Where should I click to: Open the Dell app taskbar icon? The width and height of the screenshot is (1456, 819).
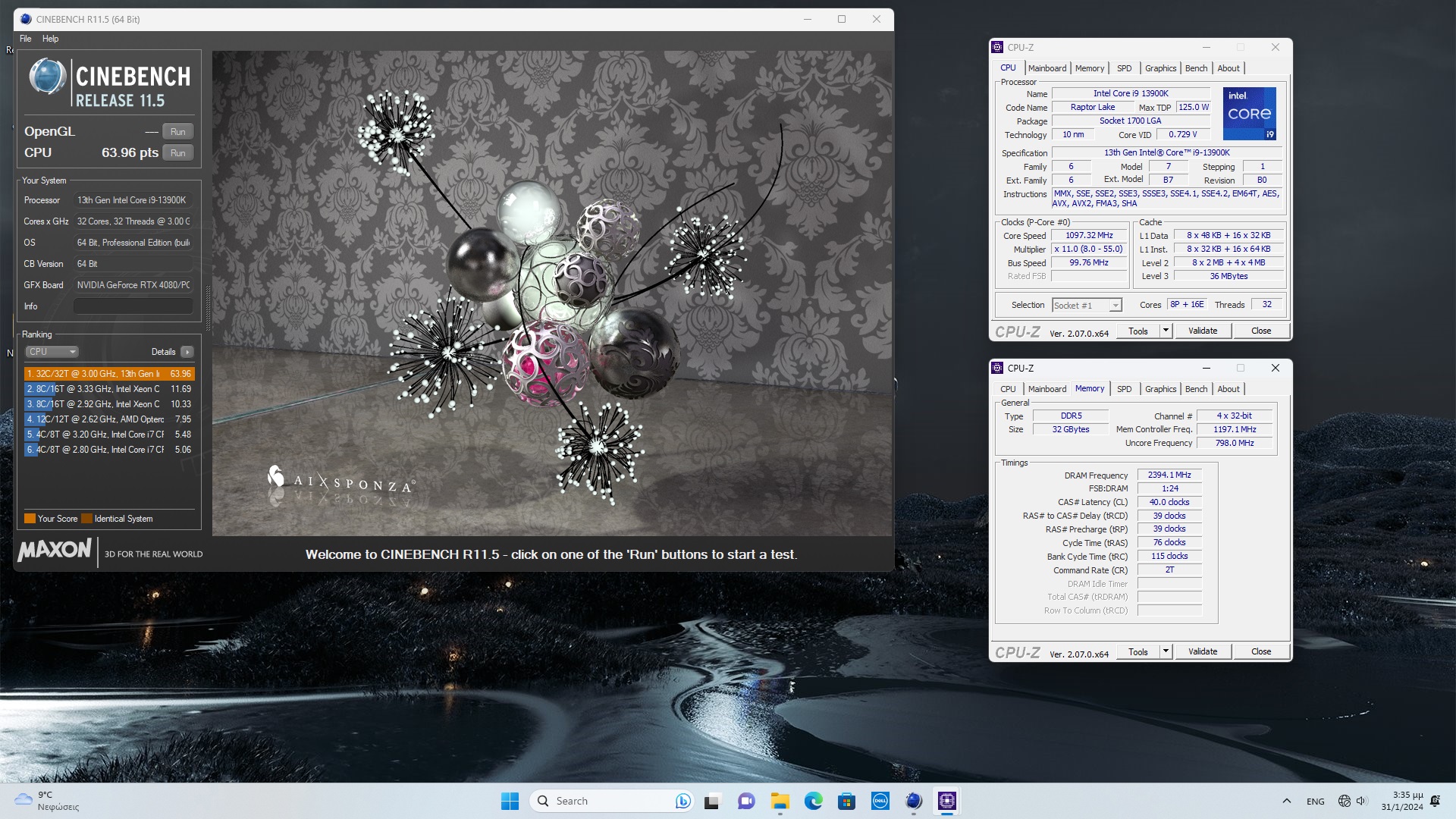coord(880,801)
